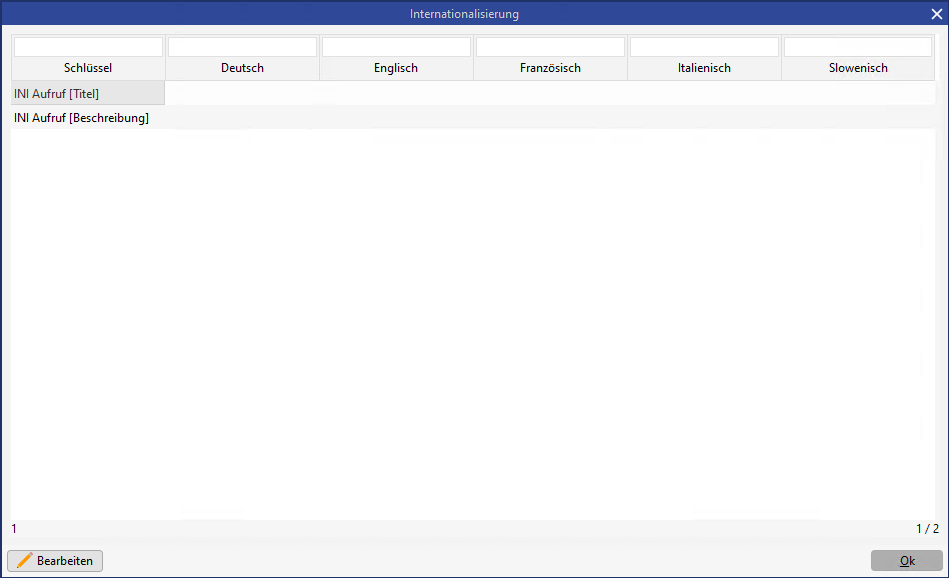The width and height of the screenshot is (949, 578).
Task: Sort by the Schlüssel column header
Action: pyautogui.click(x=88, y=68)
